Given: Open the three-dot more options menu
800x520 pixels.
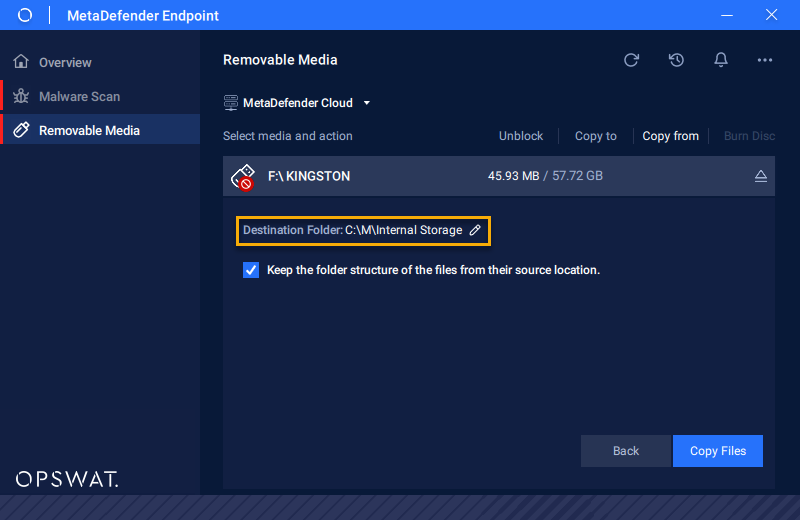Looking at the screenshot, I should click(764, 60).
